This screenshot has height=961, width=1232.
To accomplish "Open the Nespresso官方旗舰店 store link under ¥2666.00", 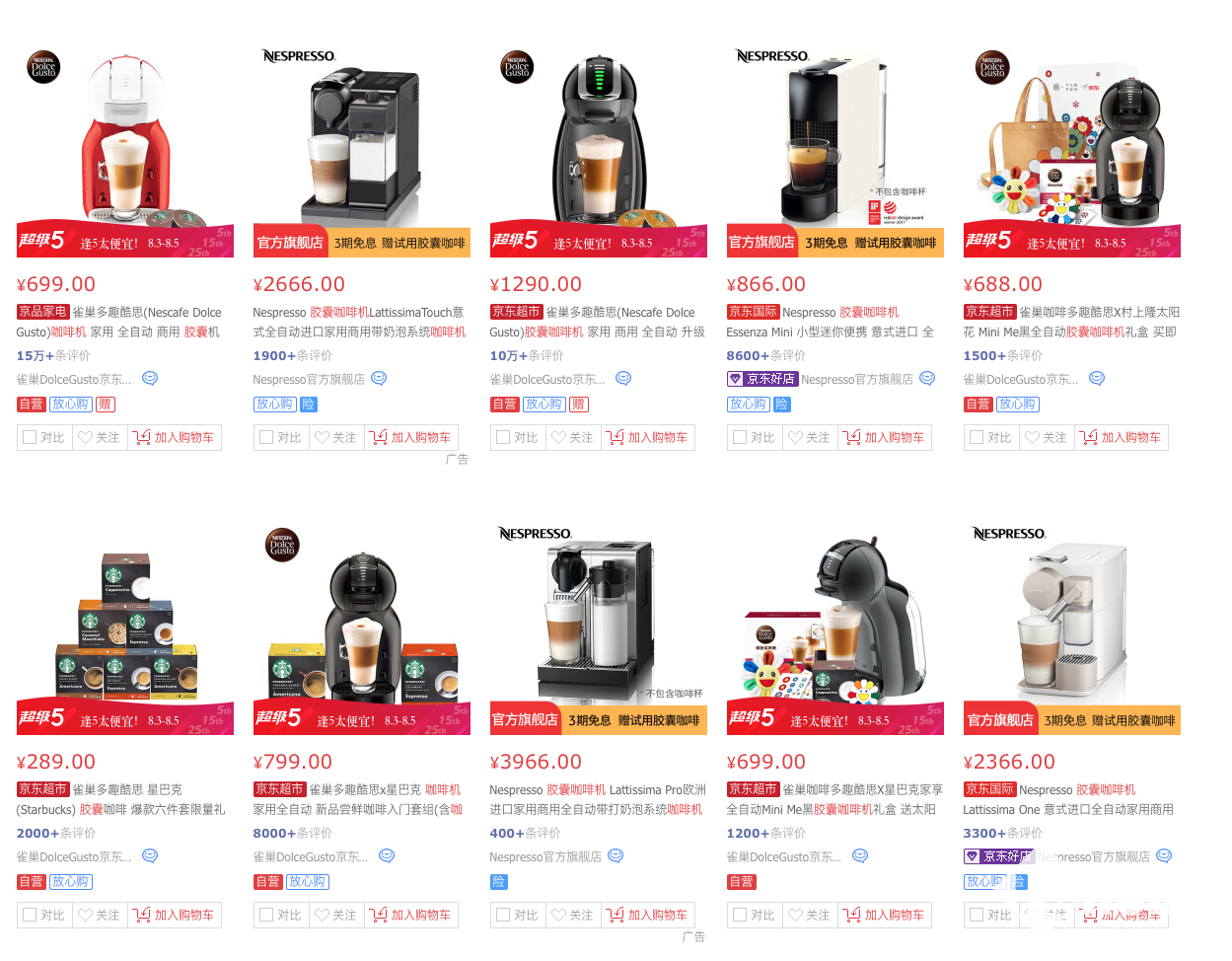I will 309,379.
